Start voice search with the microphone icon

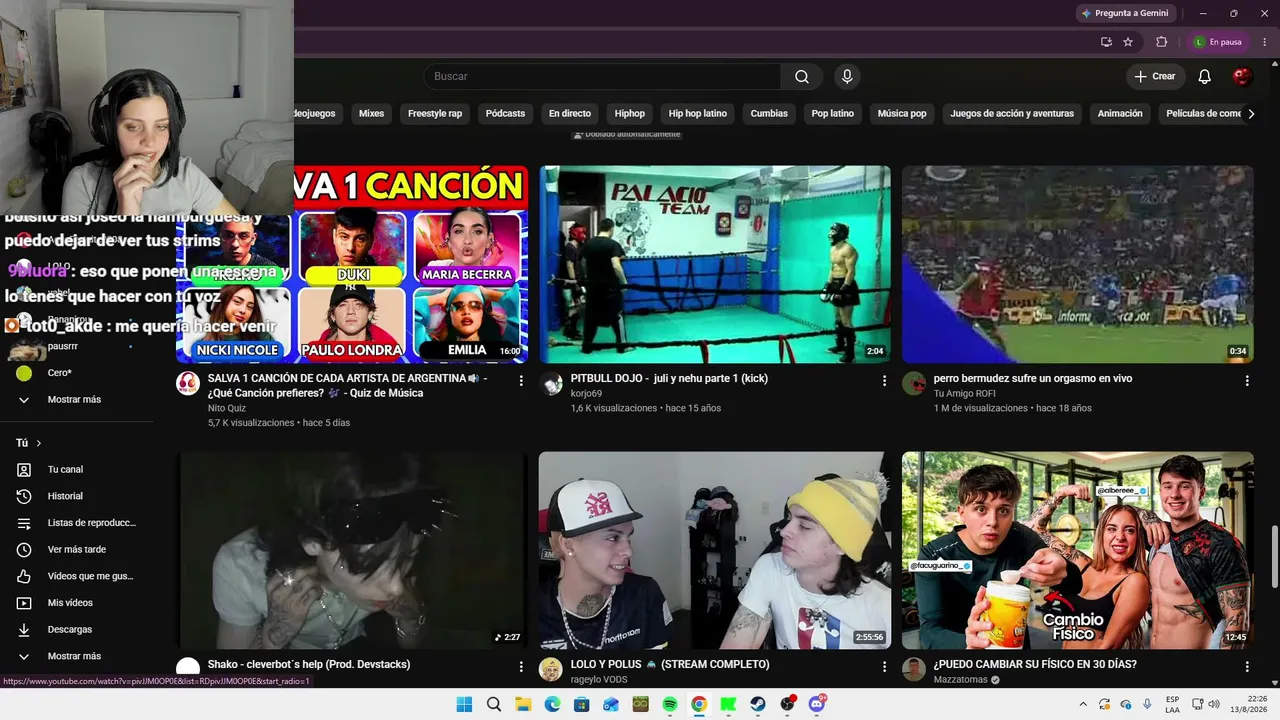[847, 77]
